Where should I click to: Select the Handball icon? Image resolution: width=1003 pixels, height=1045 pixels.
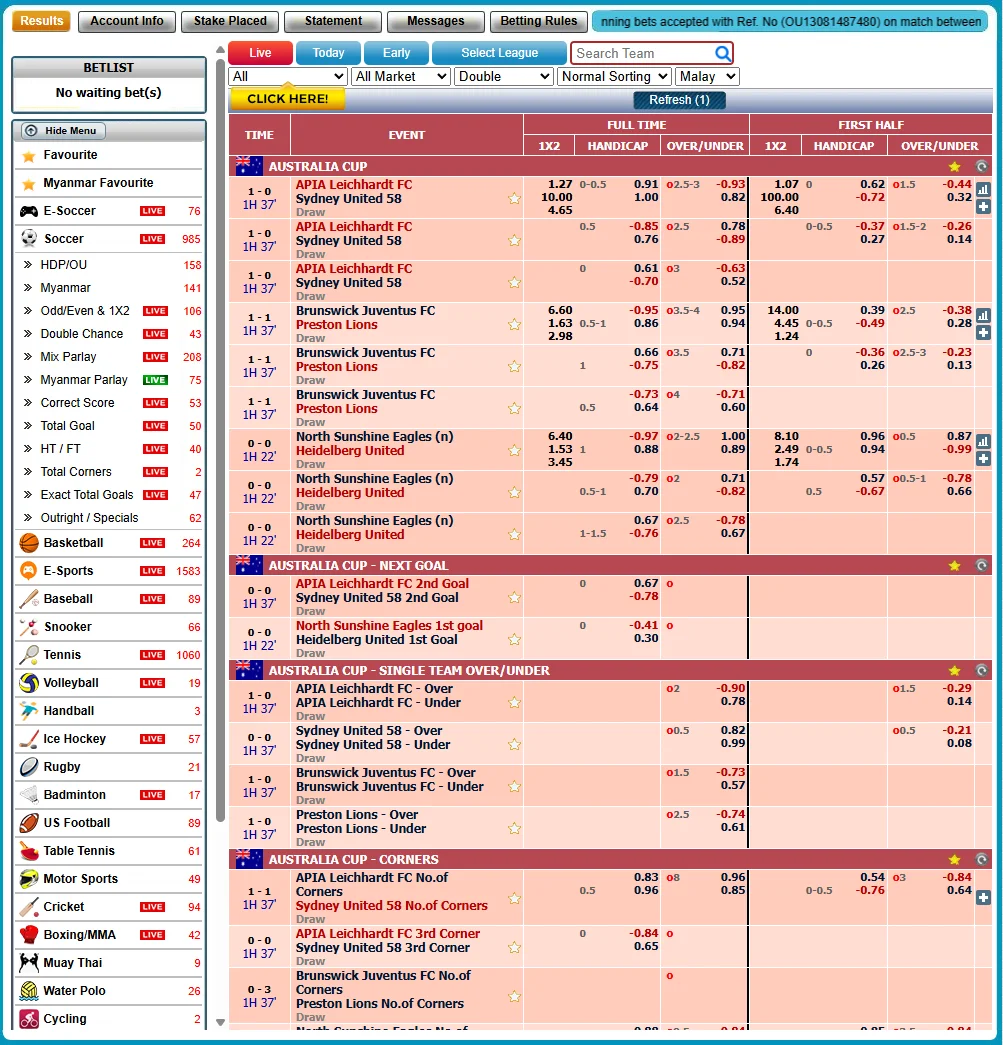pyautogui.click(x=29, y=711)
